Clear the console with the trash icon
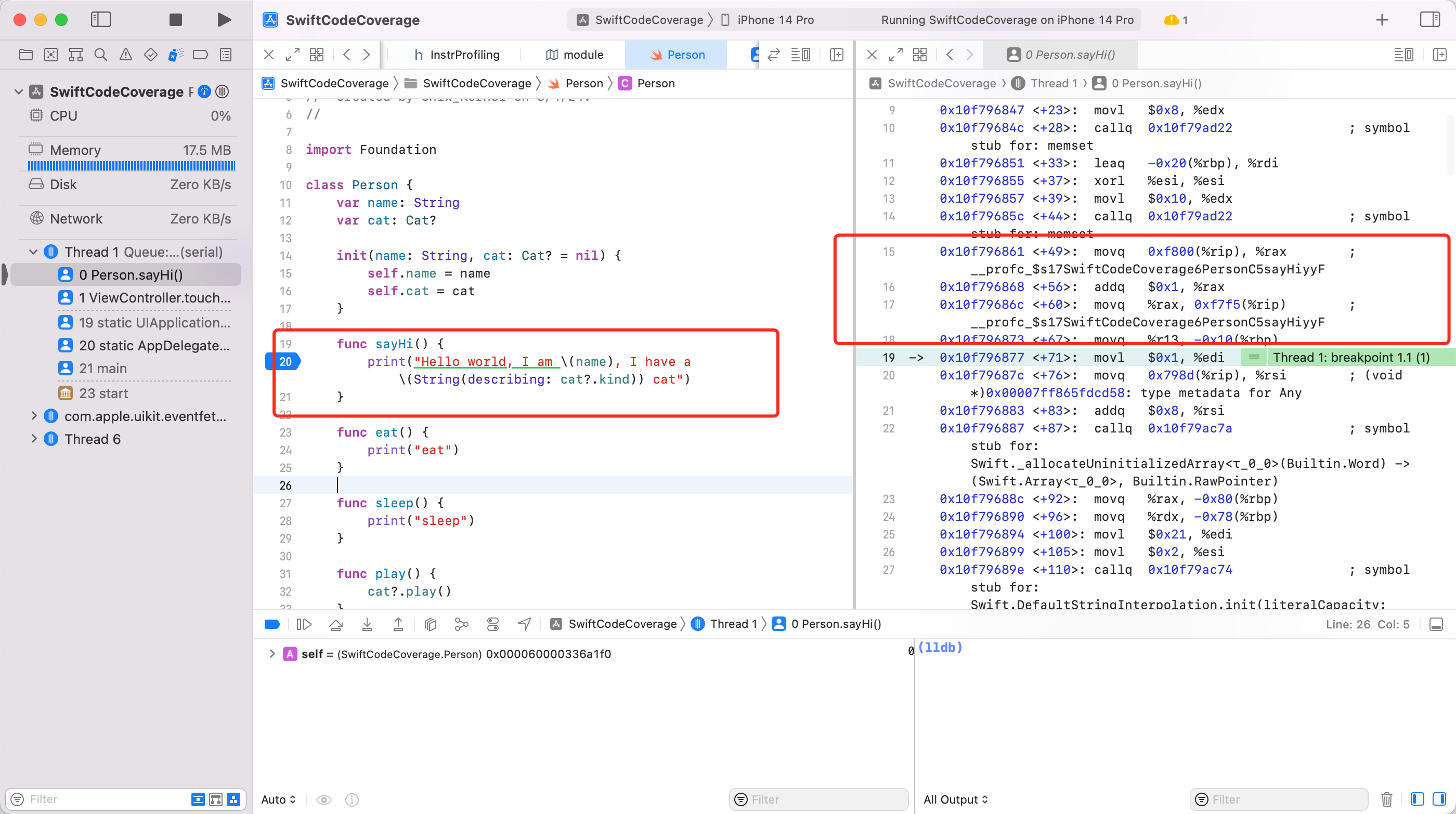Screen dimensions: 1456x814 [x=1386, y=799]
